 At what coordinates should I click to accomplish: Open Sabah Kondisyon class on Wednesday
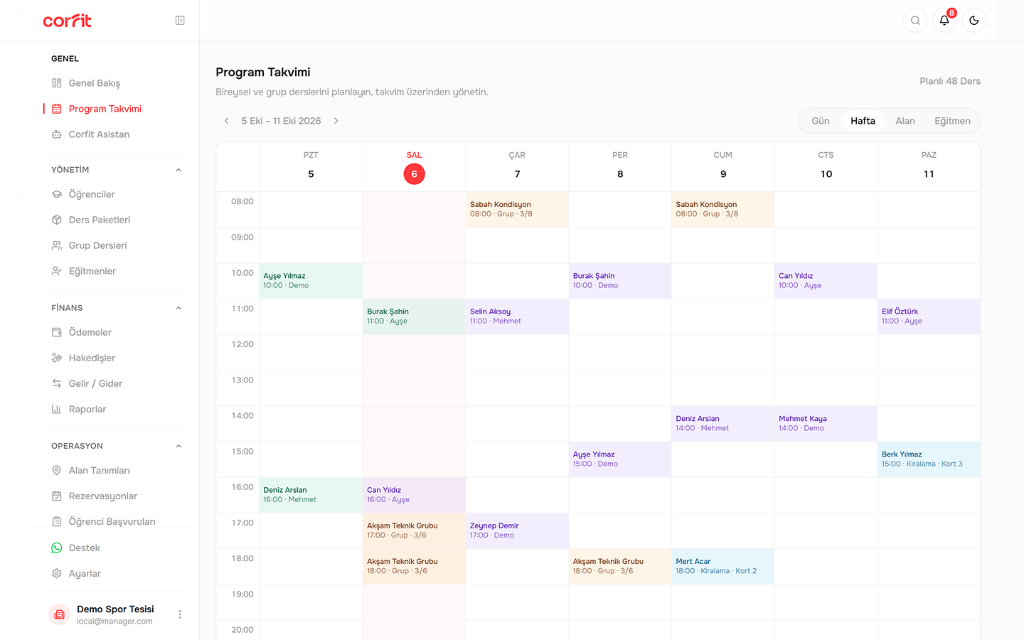[517, 210]
